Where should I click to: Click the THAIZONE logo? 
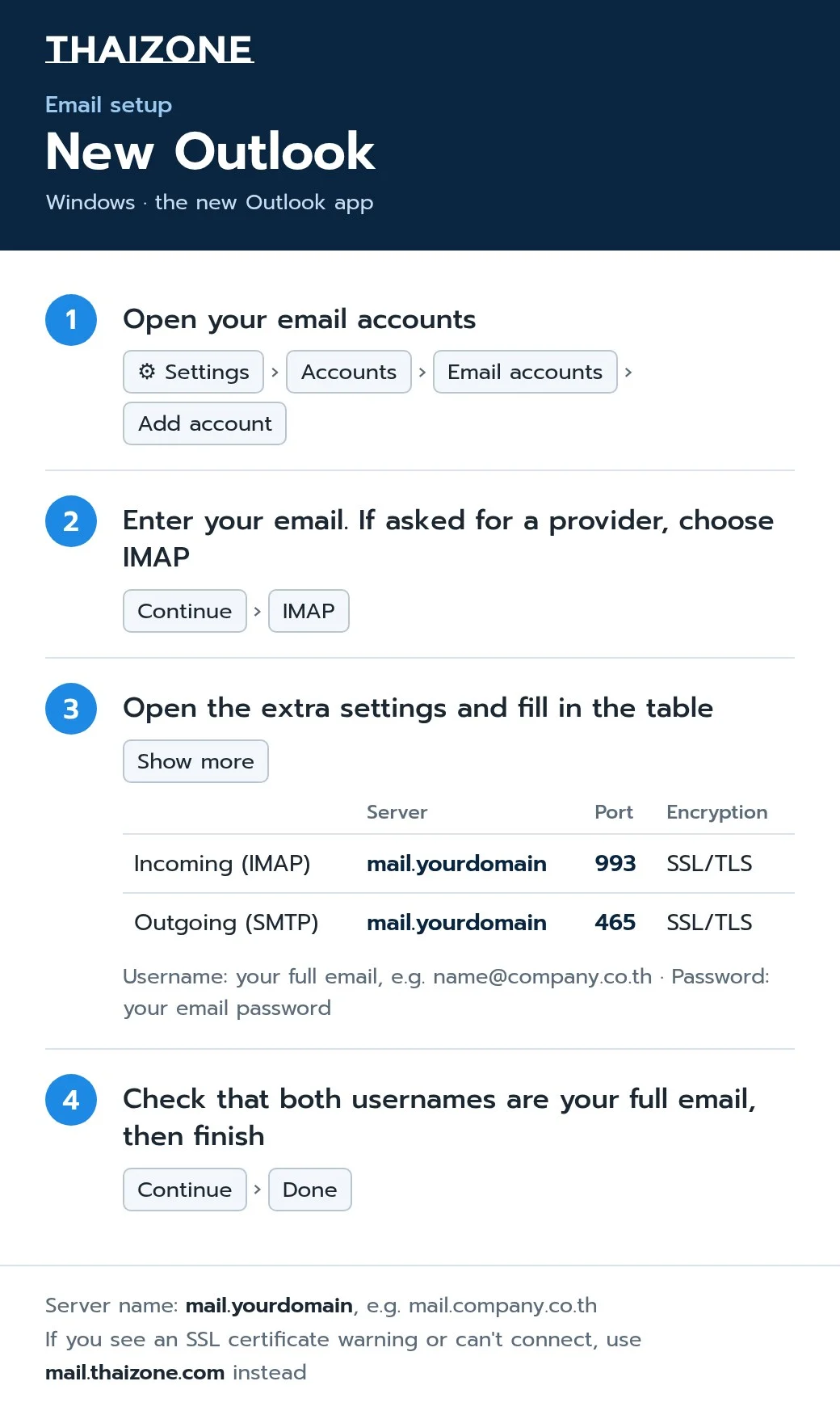coord(149,49)
